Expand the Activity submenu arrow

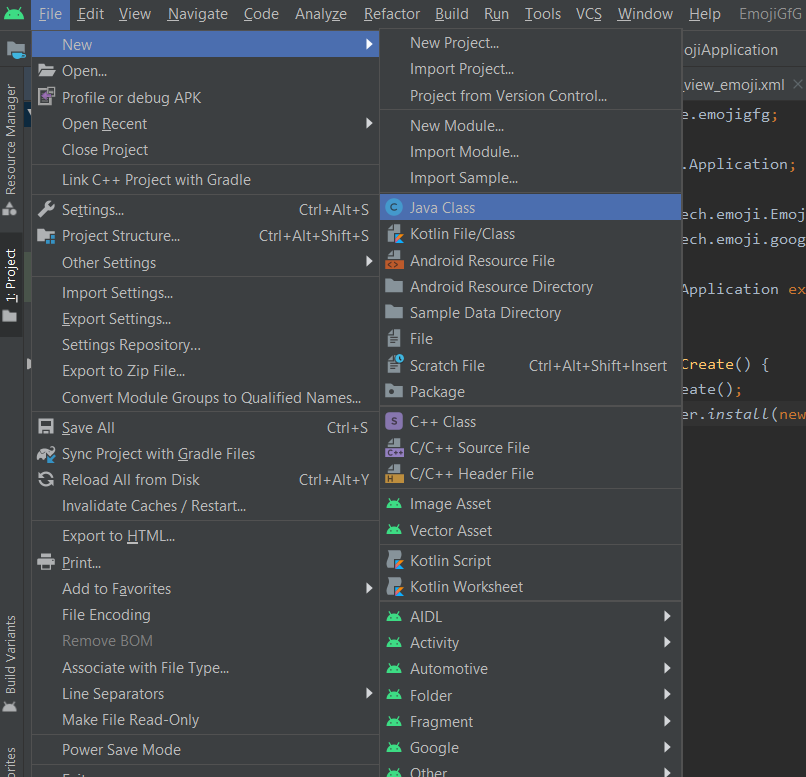point(667,642)
